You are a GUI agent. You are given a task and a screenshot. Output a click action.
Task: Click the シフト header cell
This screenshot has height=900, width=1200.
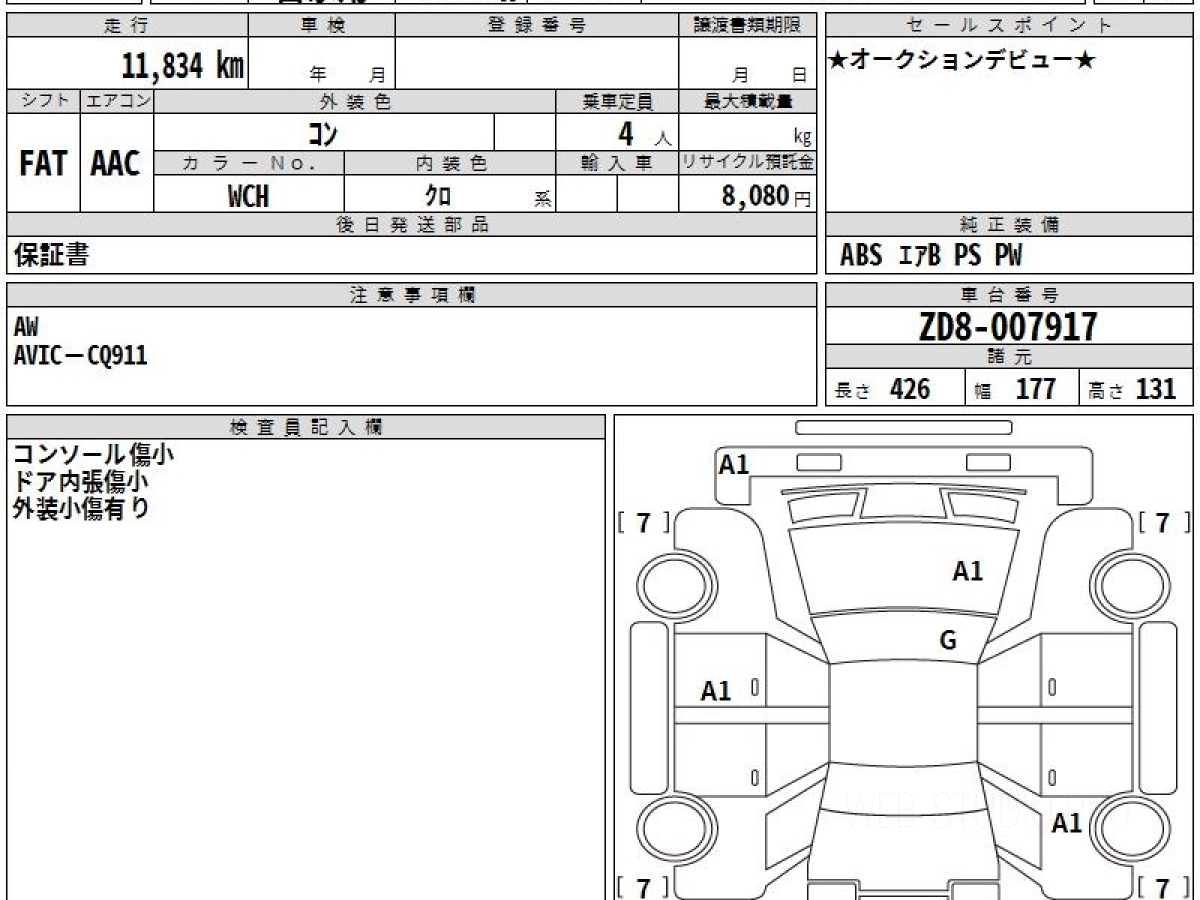pos(44,101)
